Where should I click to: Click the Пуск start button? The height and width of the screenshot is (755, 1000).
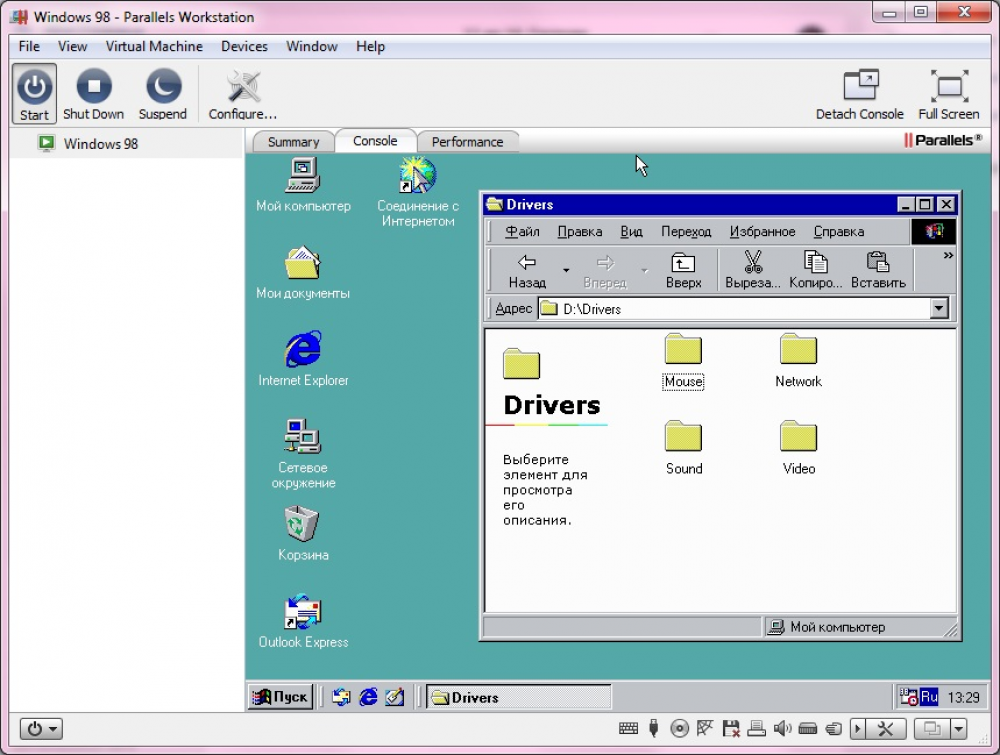pos(281,697)
